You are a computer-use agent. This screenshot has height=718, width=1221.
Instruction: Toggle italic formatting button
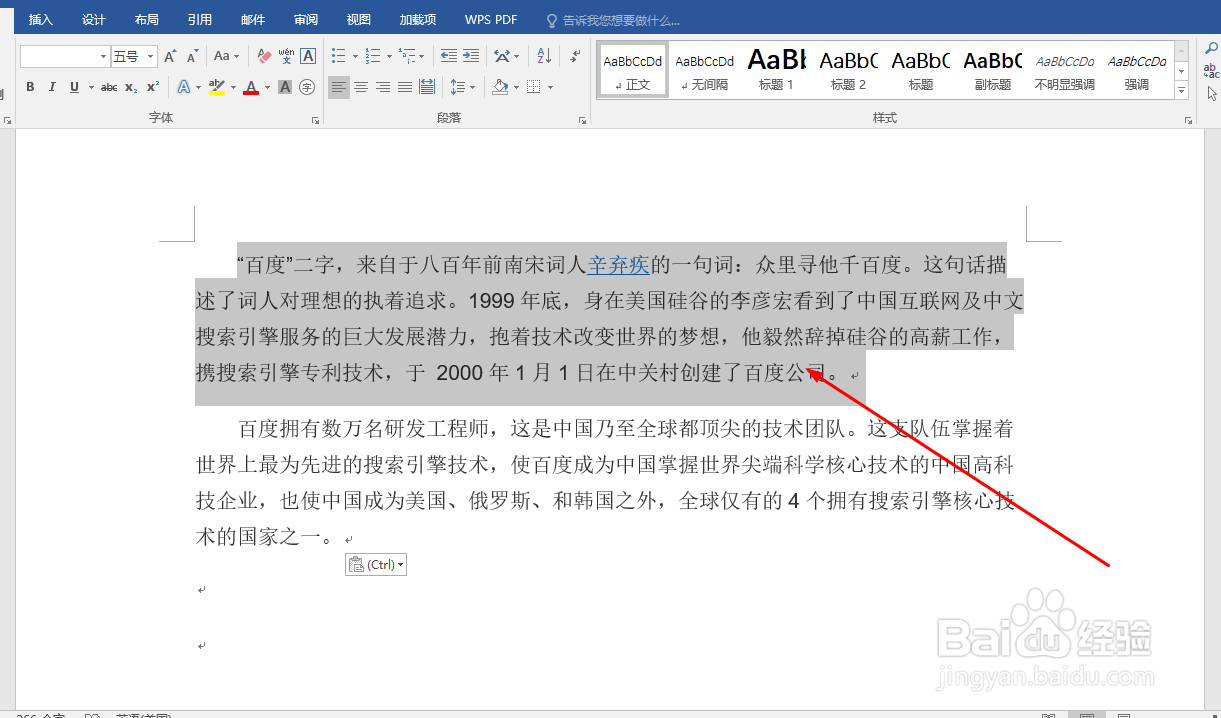(52, 88)
